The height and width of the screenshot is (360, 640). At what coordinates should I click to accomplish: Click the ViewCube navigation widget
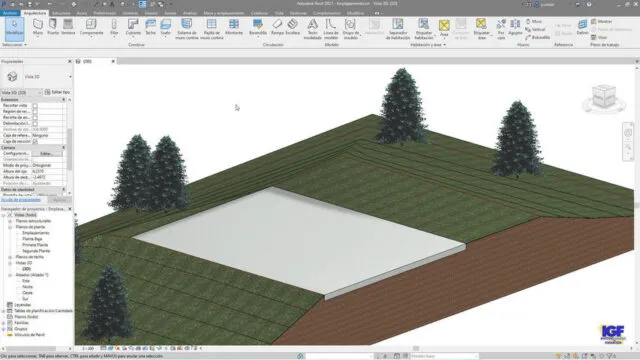click(604, 98)
